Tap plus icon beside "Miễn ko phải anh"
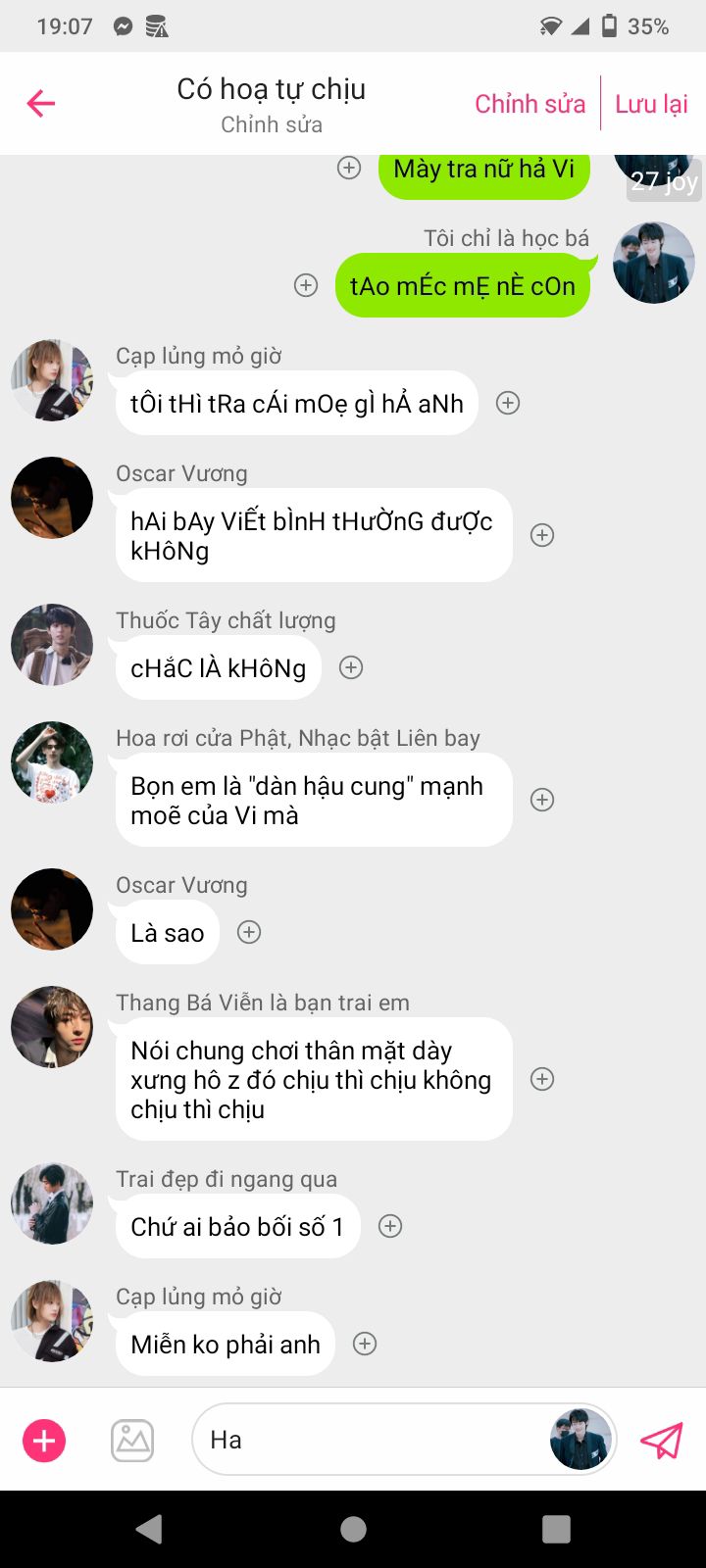Screen dimensions: 706x1568 click(365, 1344)
